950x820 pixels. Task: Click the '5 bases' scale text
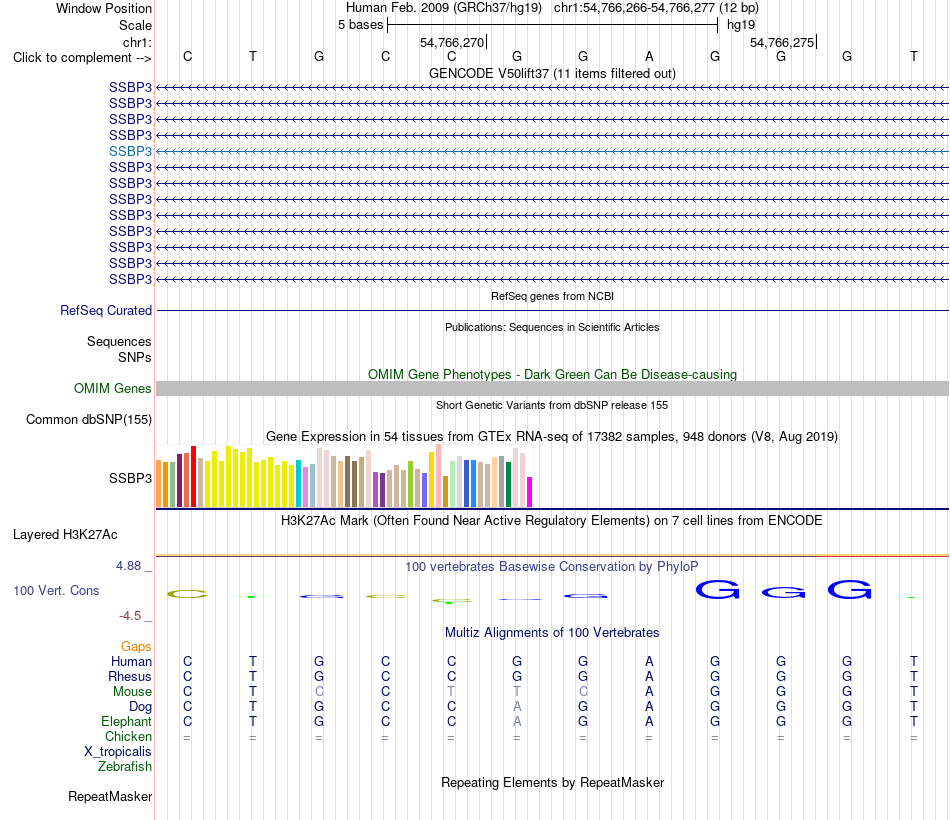pos(360,25)
